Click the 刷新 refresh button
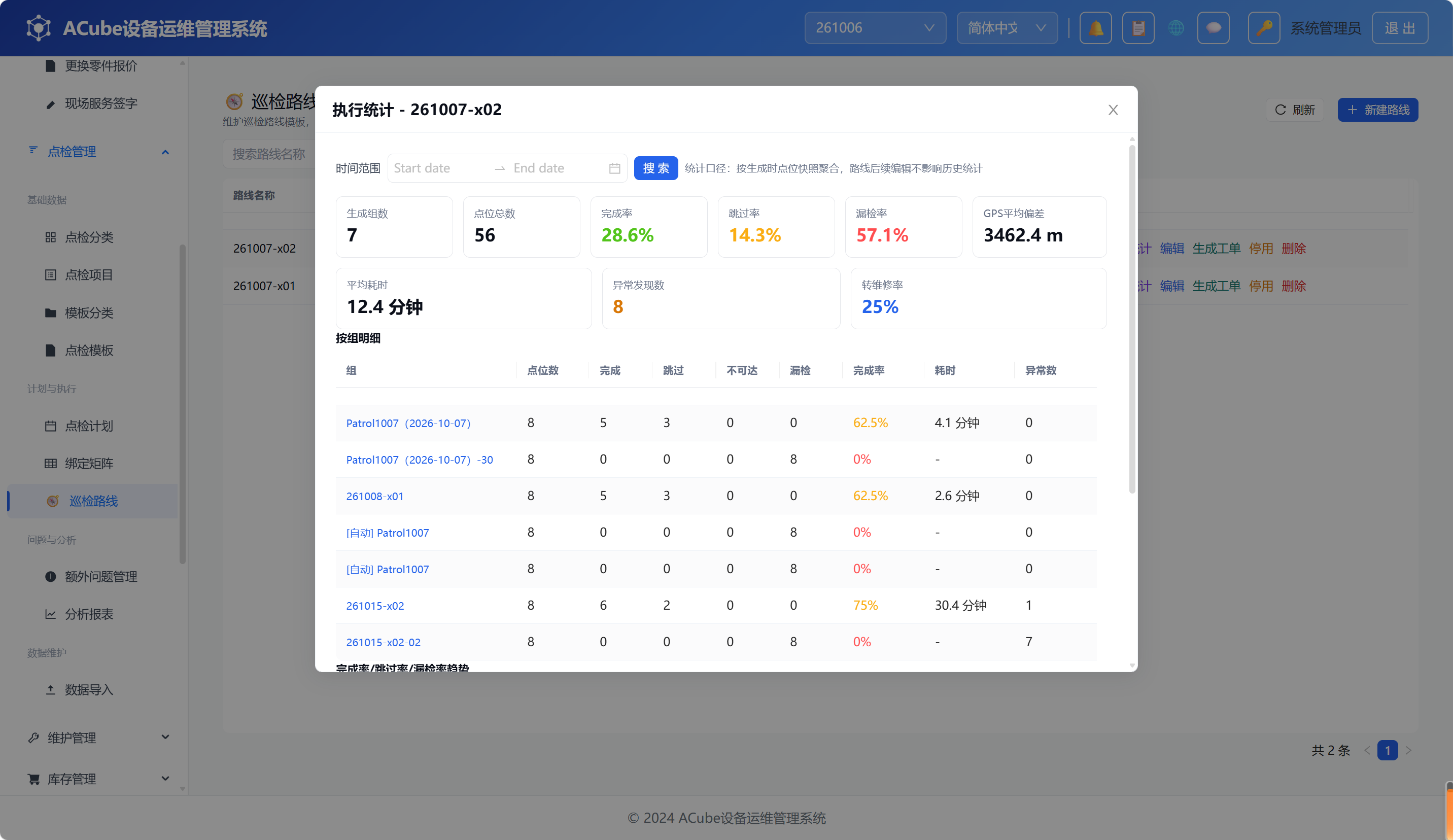The width and height of the screenshot is (1453, 840). (x=1295, y=110)
